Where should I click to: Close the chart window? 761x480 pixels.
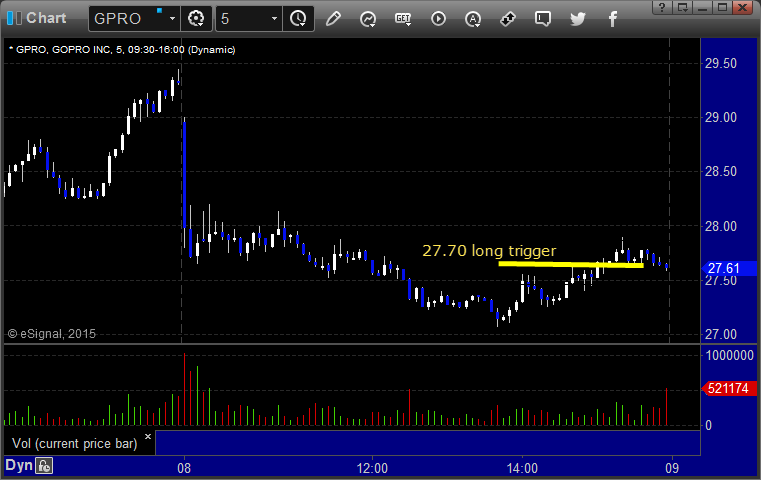pos(743,7)
